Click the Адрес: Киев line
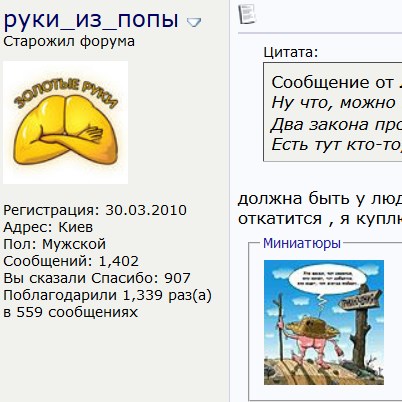 coord(48,227)
